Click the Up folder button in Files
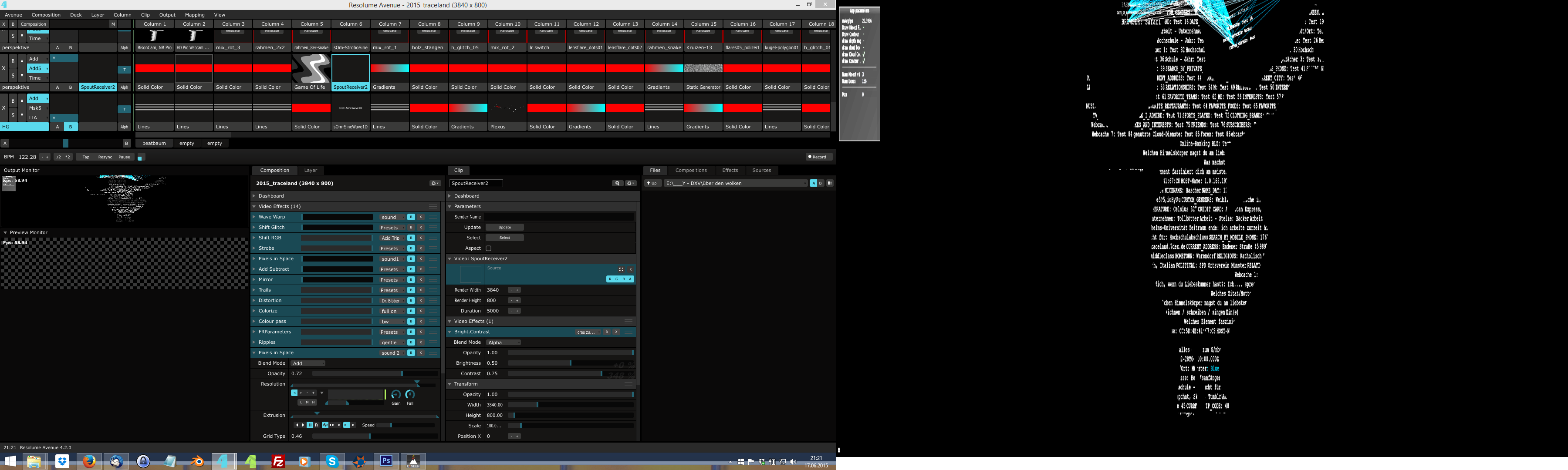This screenshot has width=1568, height=470. (x=652, y=183)
